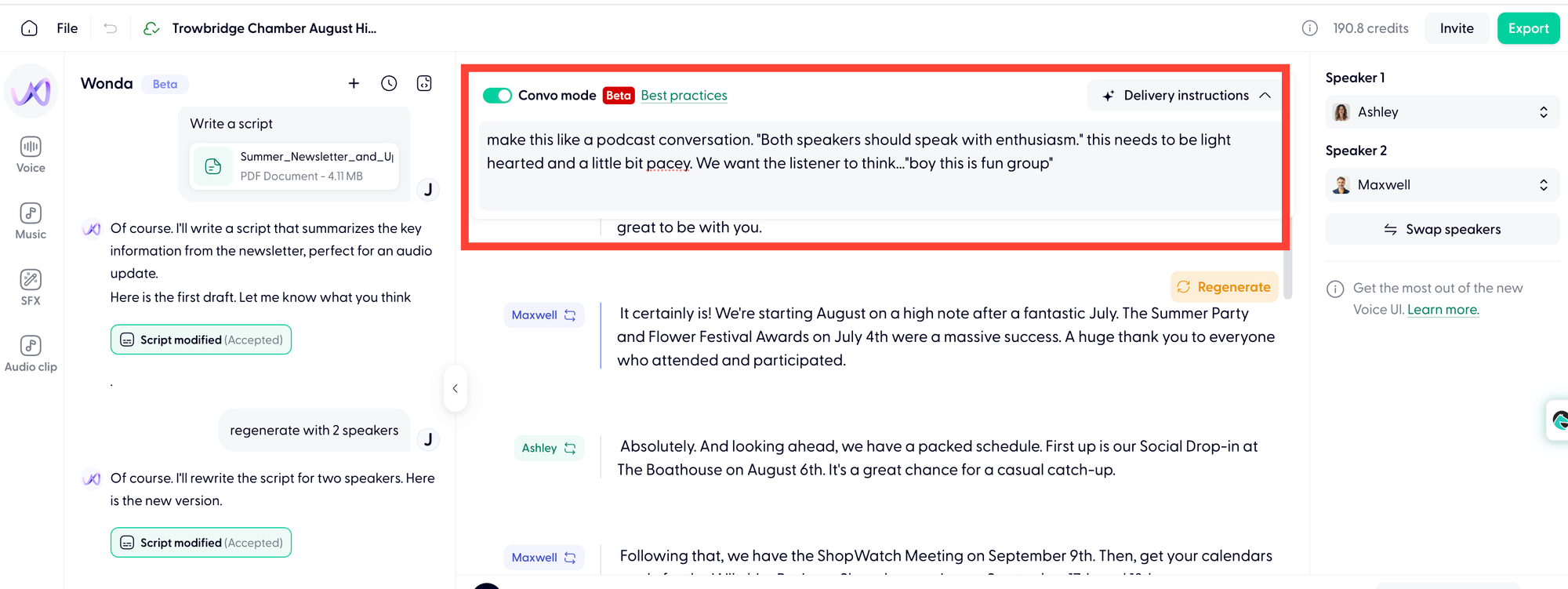The height and width of the screenshot is (589, 1568).
Task: Open Speaker 1 Ashley voice dropdown
Action: pyautogui.click(x=1442, y=112)
